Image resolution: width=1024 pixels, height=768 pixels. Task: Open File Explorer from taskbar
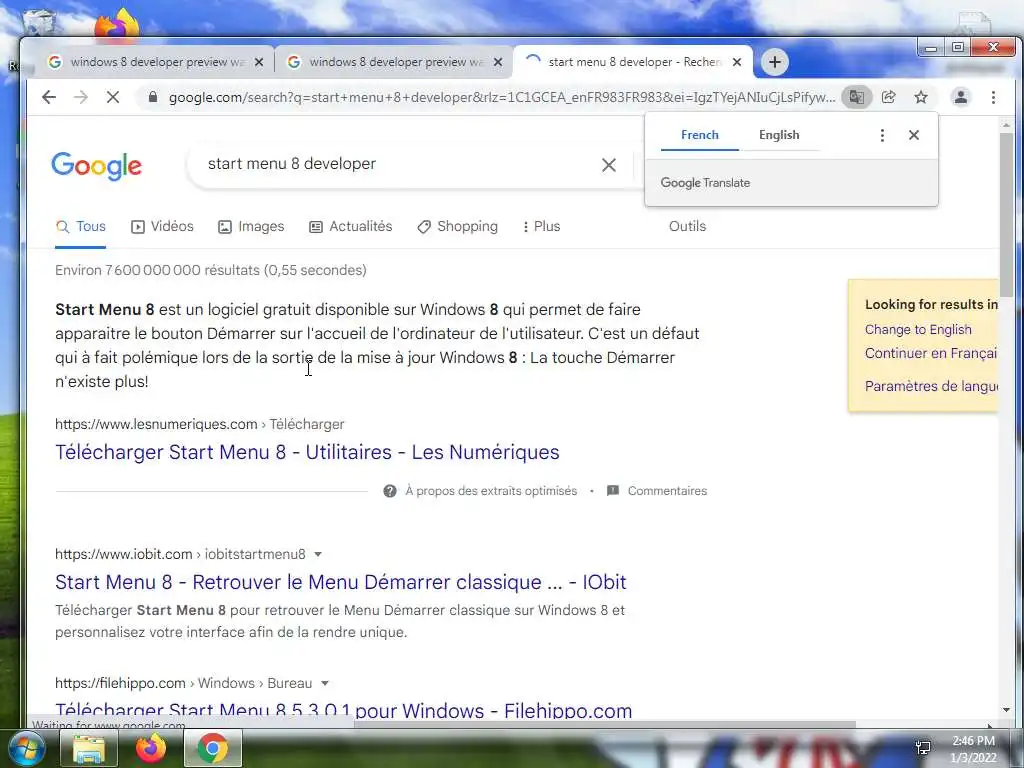89,748
